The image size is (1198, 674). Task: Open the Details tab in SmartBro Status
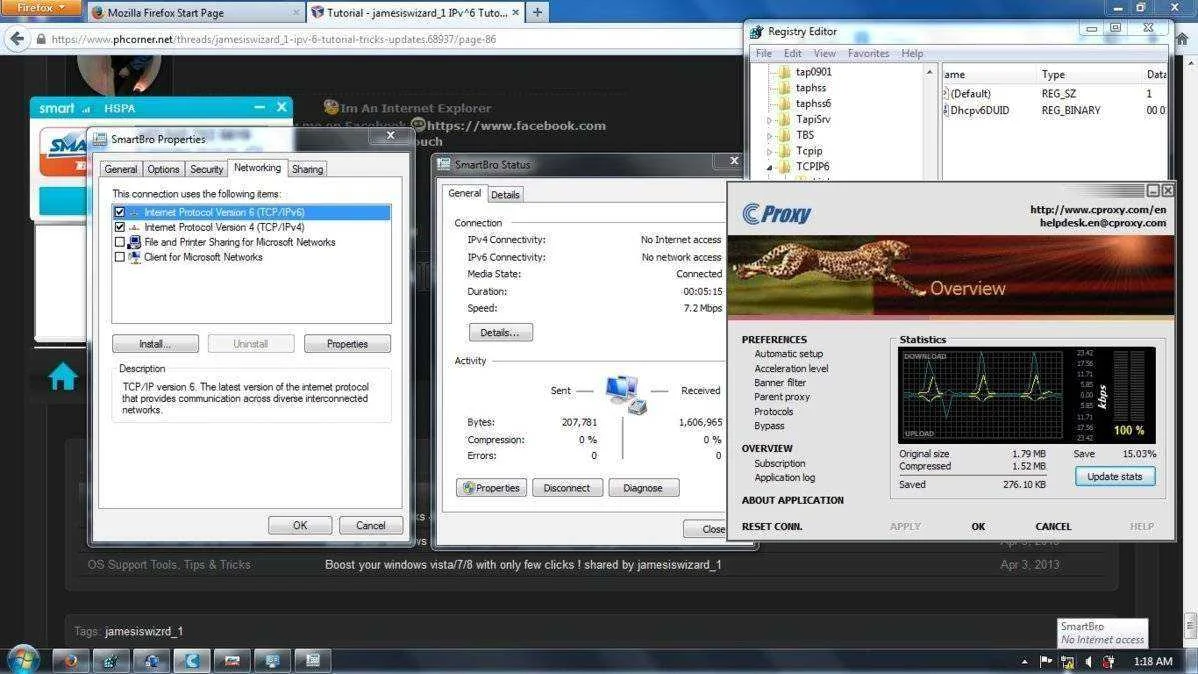pyautogui.click(x=505, y=195)
